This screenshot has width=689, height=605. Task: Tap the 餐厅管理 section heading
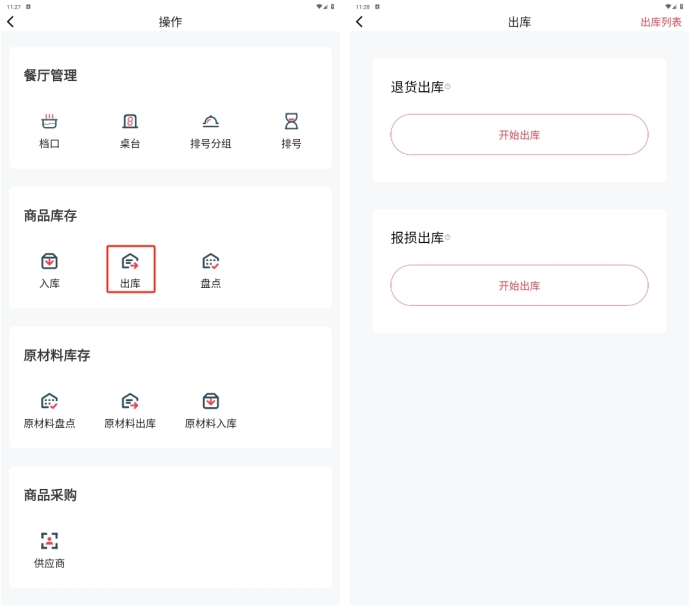(50, 76)
